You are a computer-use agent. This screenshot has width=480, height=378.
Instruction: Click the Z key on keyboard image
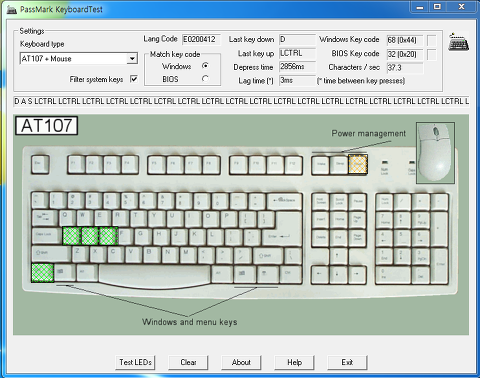[80, 255]
